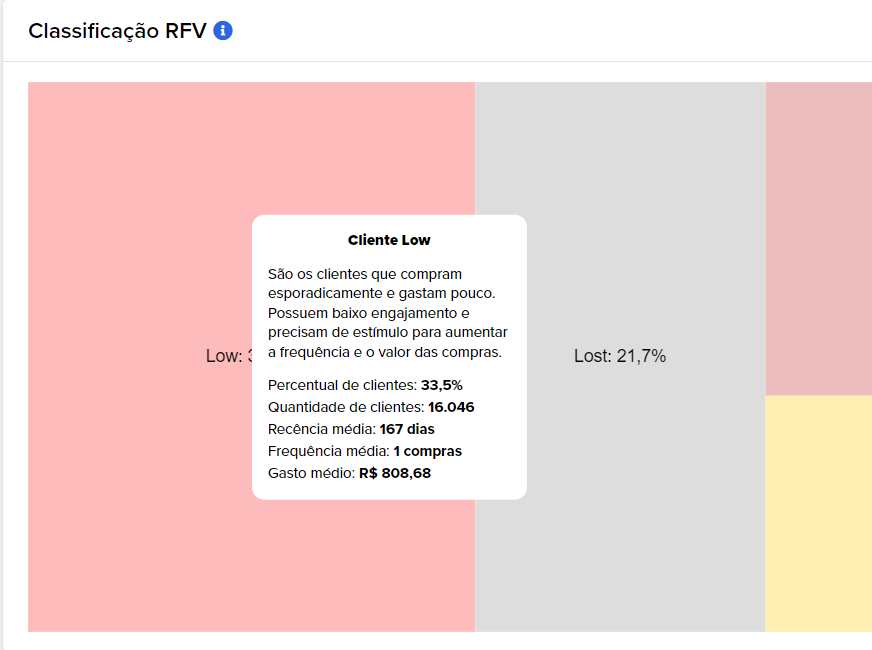Click the bold 1 compras value
The width and height of the screenshot is (872, 650).
point(428,451)
